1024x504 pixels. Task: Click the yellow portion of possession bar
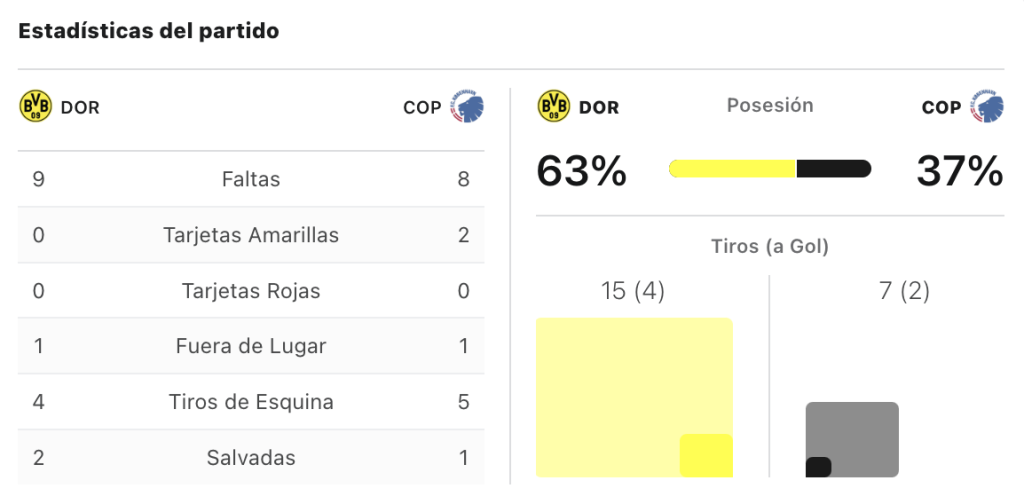[733, 168]
